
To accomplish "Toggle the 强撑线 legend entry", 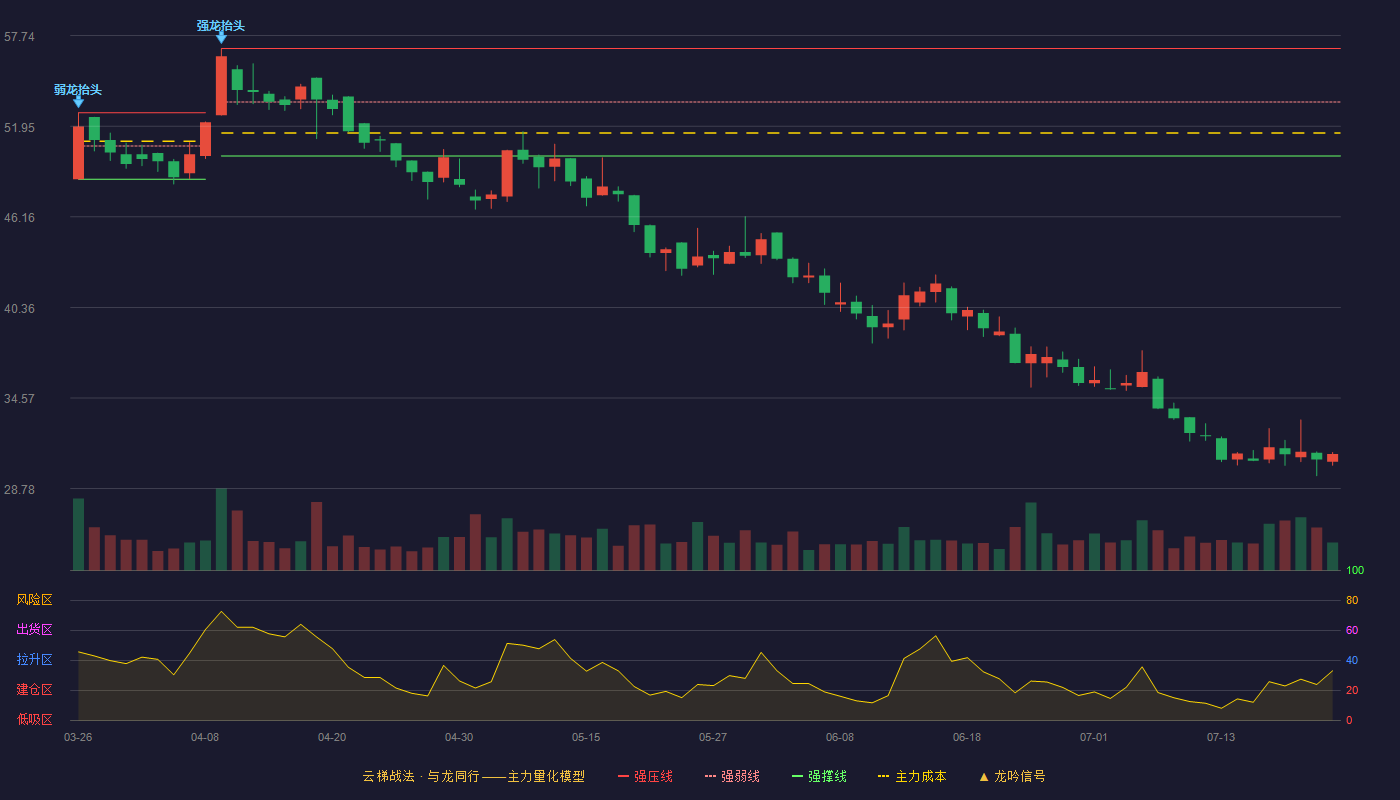I will coord(819,776).
